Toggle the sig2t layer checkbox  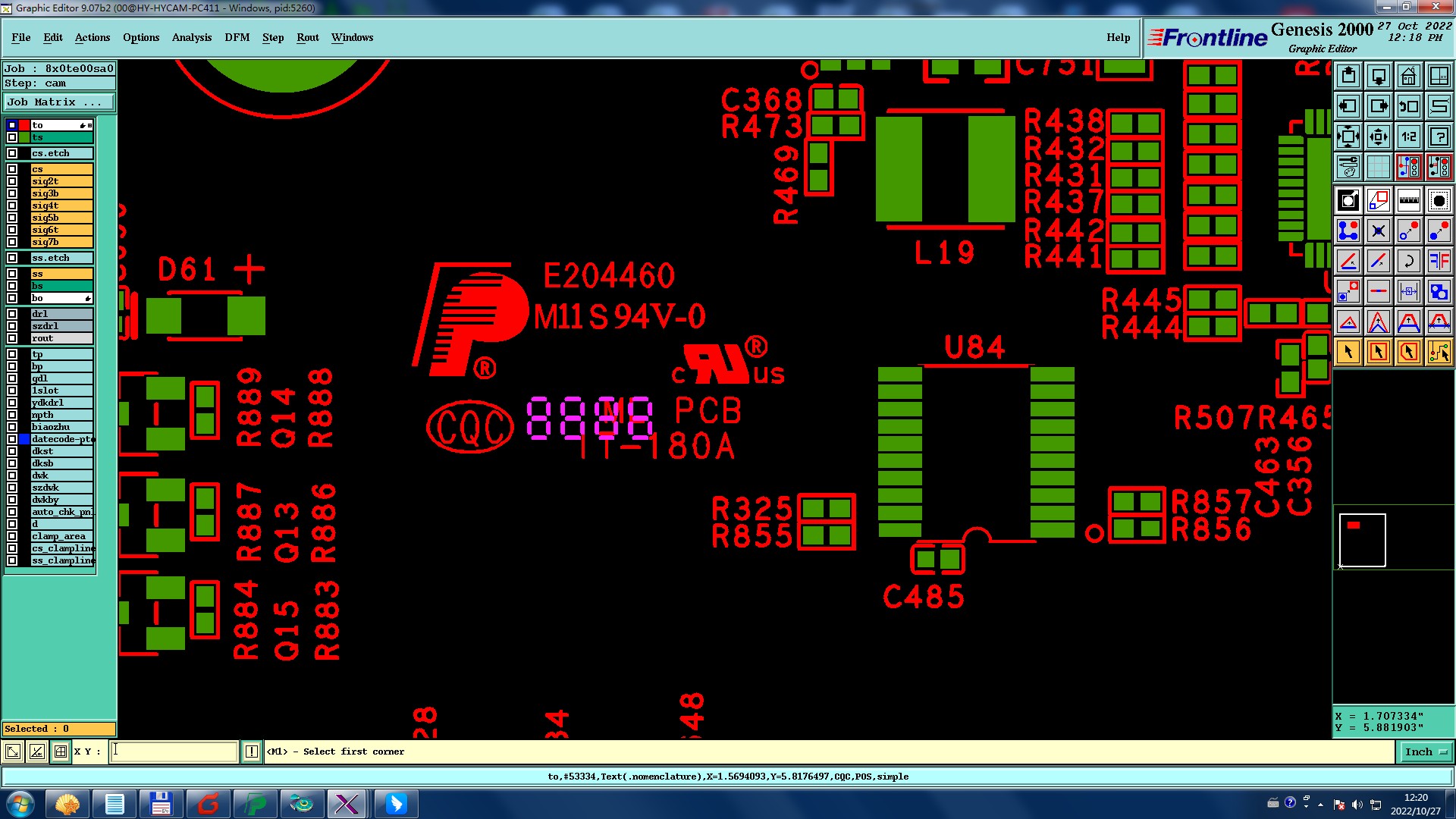pyautogui.click(x=12, y=181)
